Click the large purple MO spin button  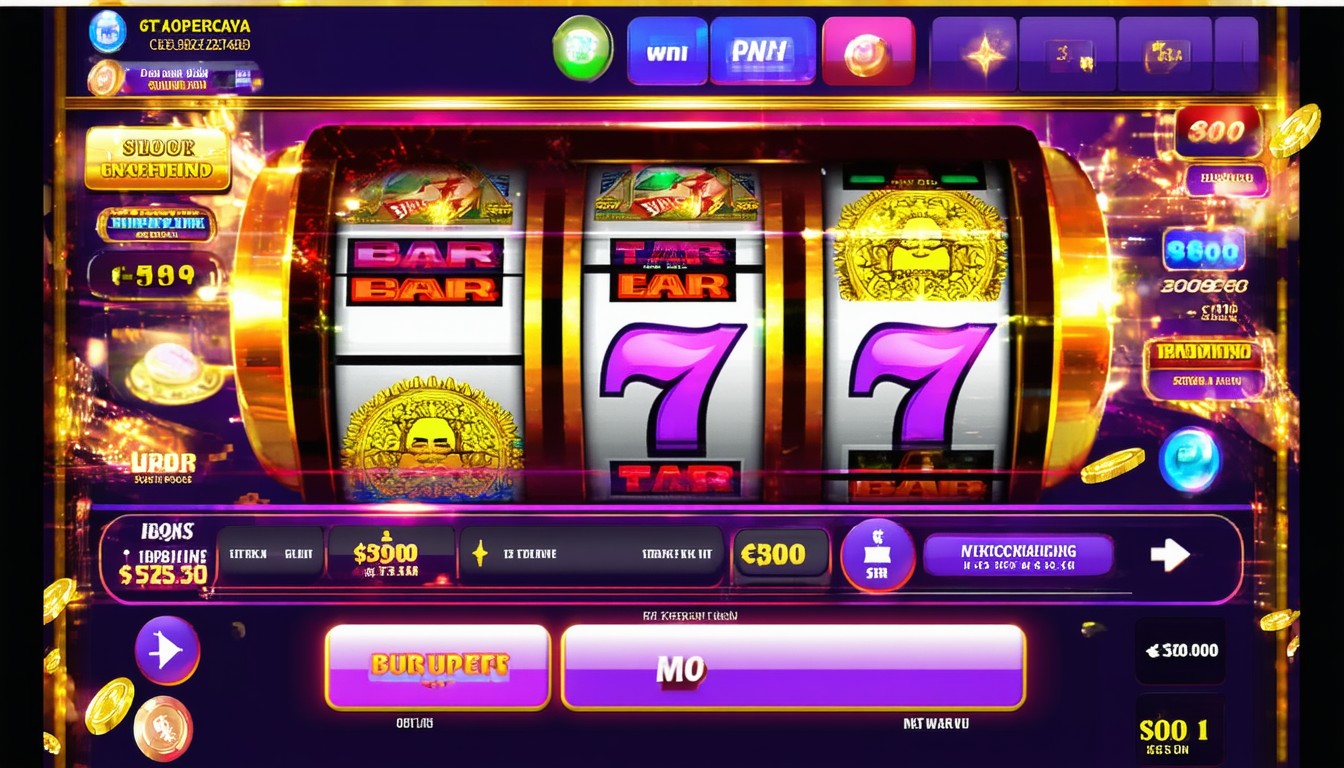(x=794, y=668)
